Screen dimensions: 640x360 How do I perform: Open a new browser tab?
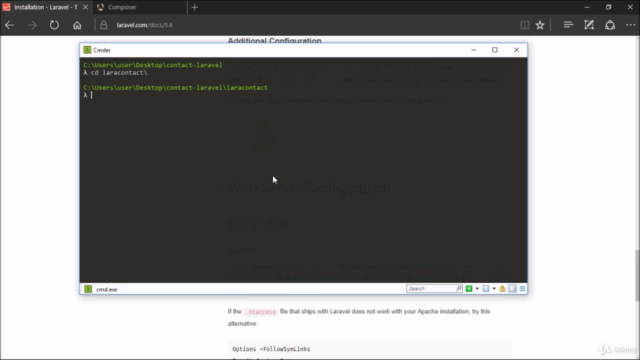(x=195, y=7)
